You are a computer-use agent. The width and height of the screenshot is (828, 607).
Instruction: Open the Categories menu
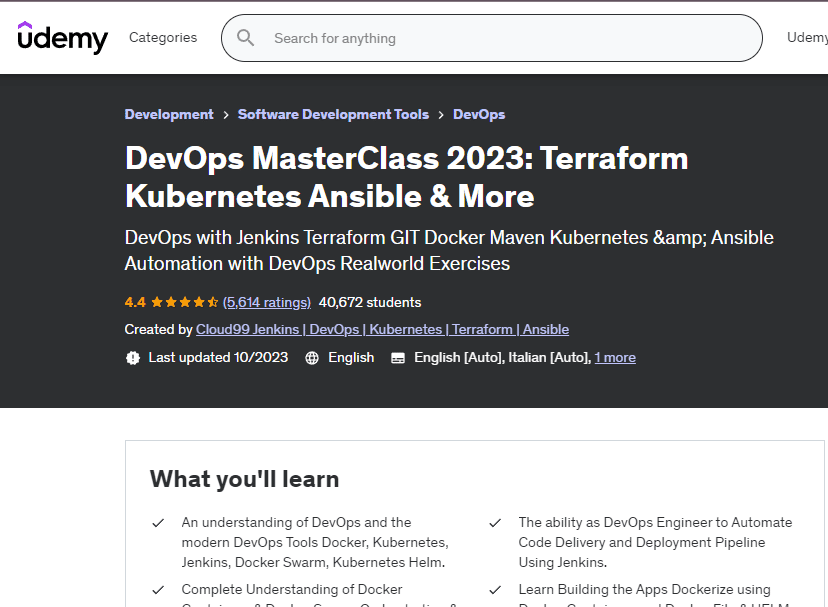[163, 38]
